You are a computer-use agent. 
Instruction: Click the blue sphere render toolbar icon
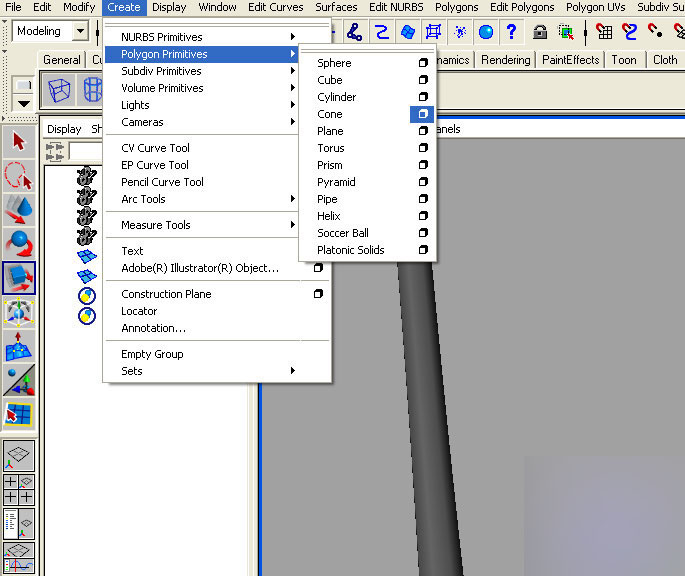[486, 32]
